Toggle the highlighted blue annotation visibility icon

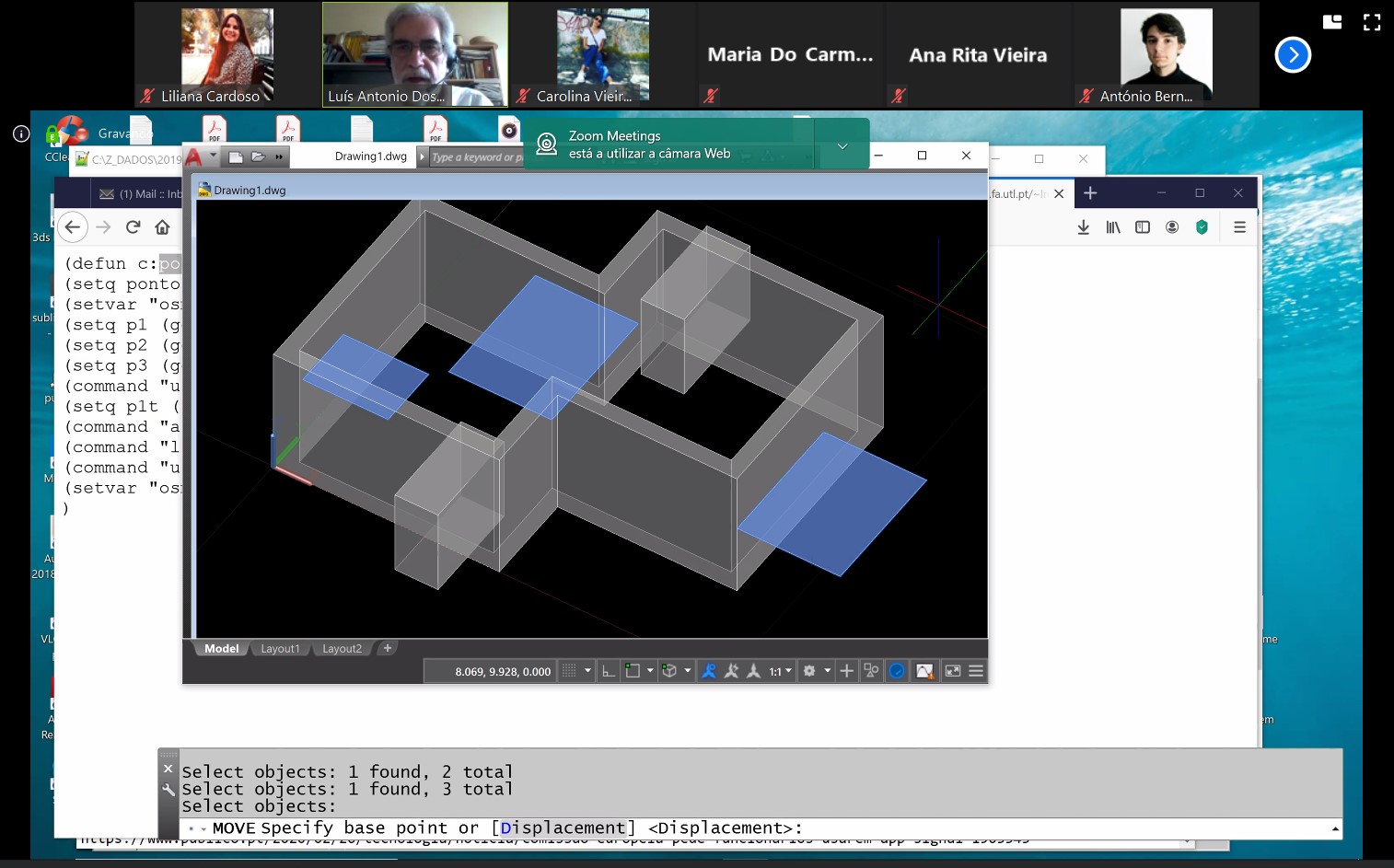click(709, 671)
